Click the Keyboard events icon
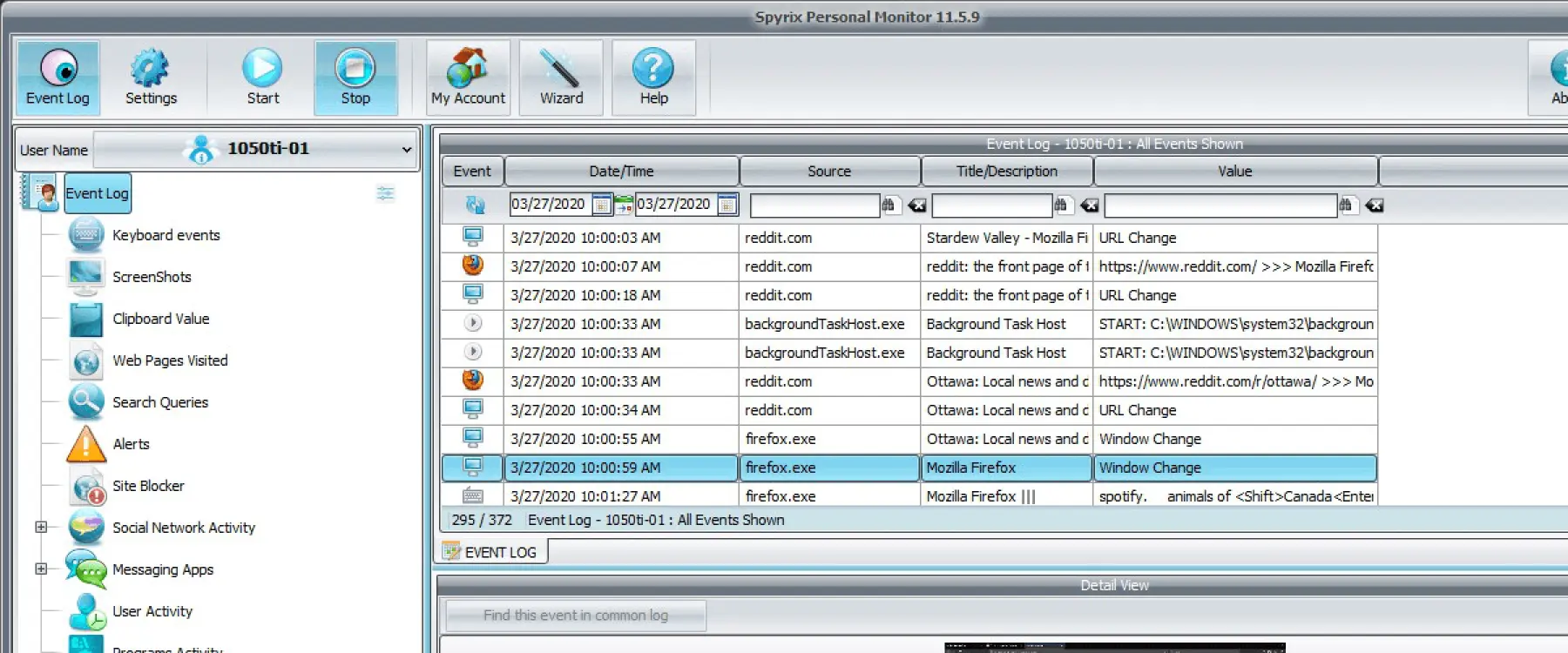1568x653 pixels. pyautogui.click(x=86, y=235)
